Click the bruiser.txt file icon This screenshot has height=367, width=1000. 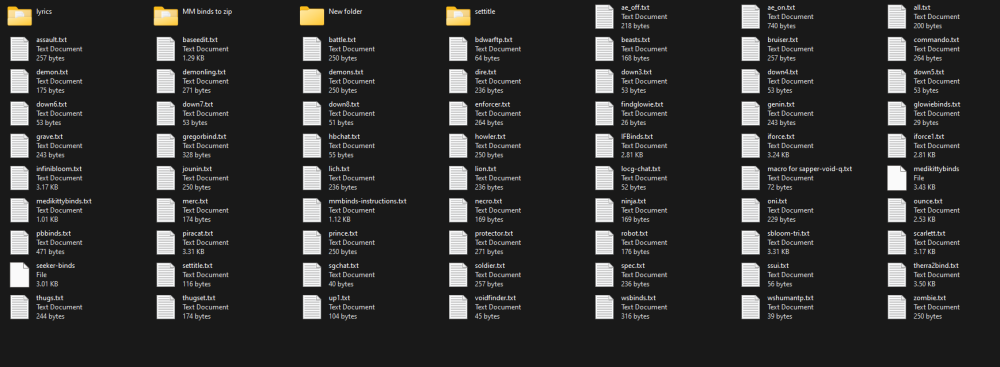point(750,49)
